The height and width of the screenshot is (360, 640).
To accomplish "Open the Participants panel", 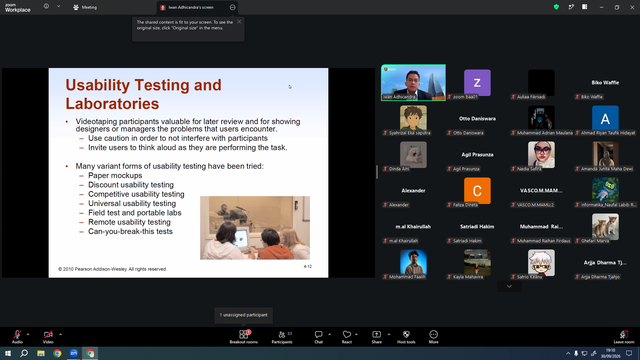I will [282, 337].
